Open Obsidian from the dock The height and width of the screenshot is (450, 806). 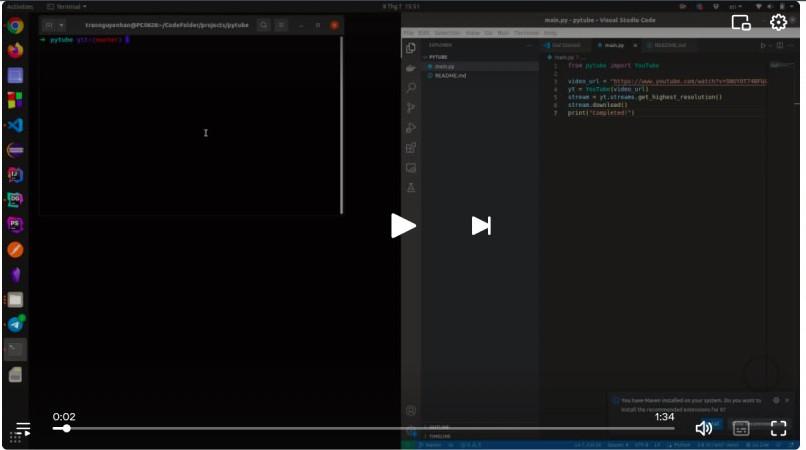coord(15,275)
